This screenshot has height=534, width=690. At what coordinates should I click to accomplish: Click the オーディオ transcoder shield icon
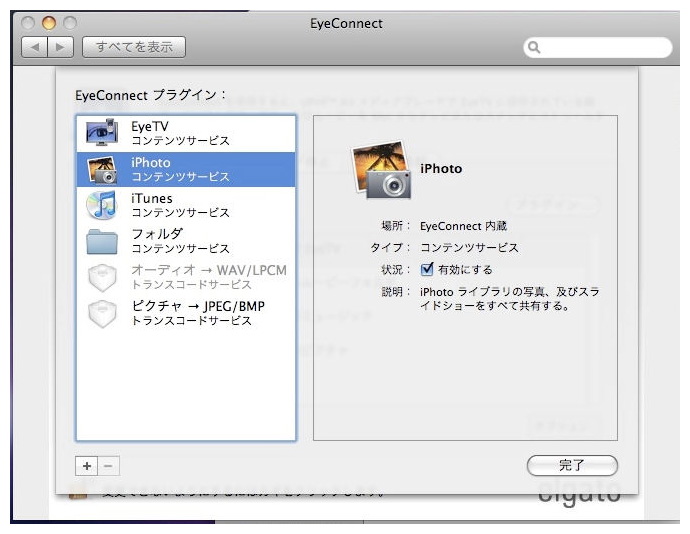[x=103, y=277]
